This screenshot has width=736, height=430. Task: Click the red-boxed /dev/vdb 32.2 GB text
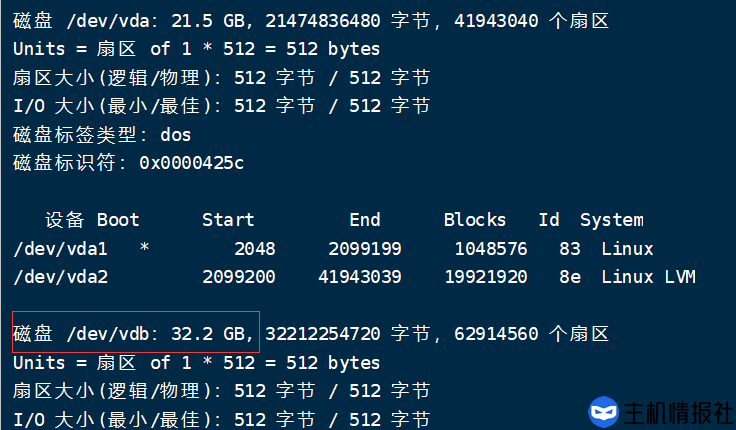coord(136,333)
